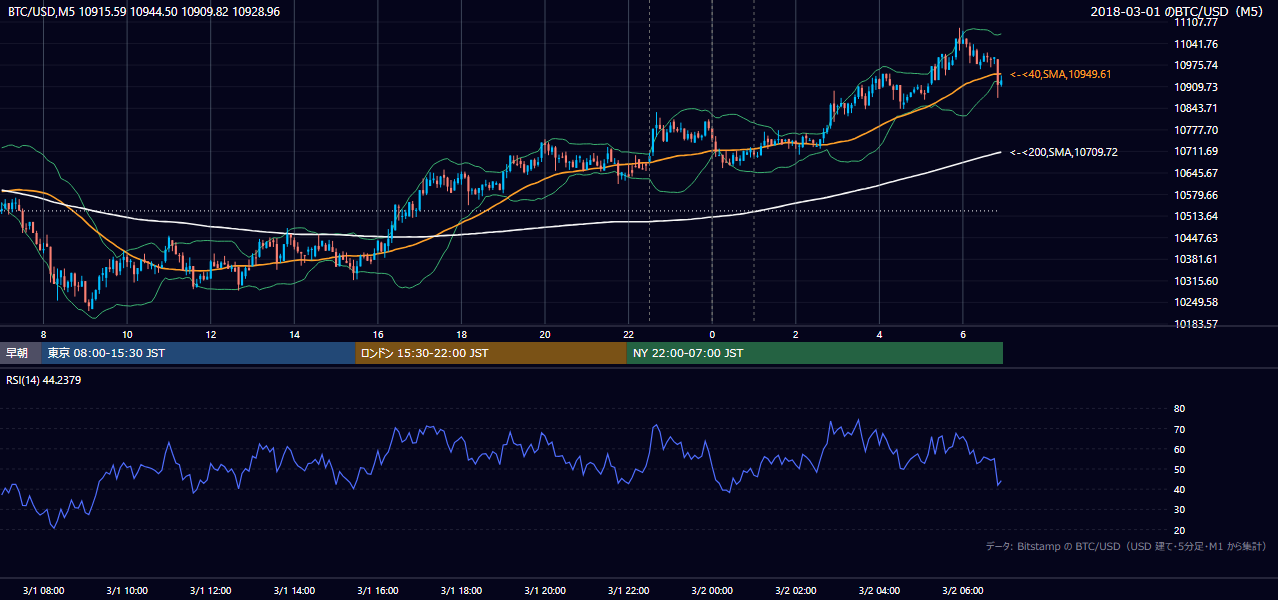Image resolution: width=1278 pixels, height=600 pixels.
Task: Click hour label 8 under price chart
Action: [43, 334]
